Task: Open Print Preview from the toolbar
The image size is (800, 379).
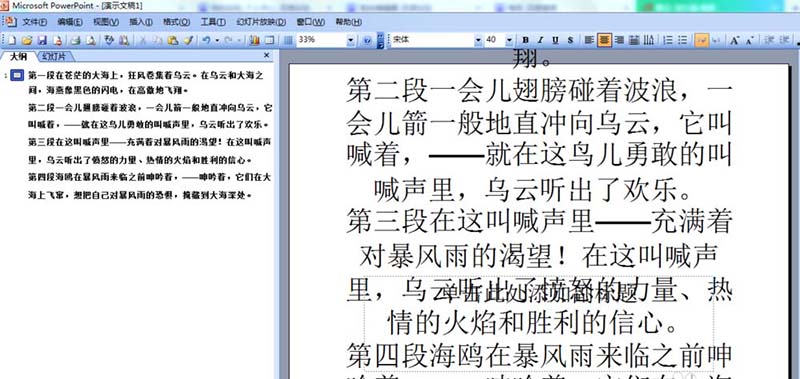Action: [x=91, y=40]
